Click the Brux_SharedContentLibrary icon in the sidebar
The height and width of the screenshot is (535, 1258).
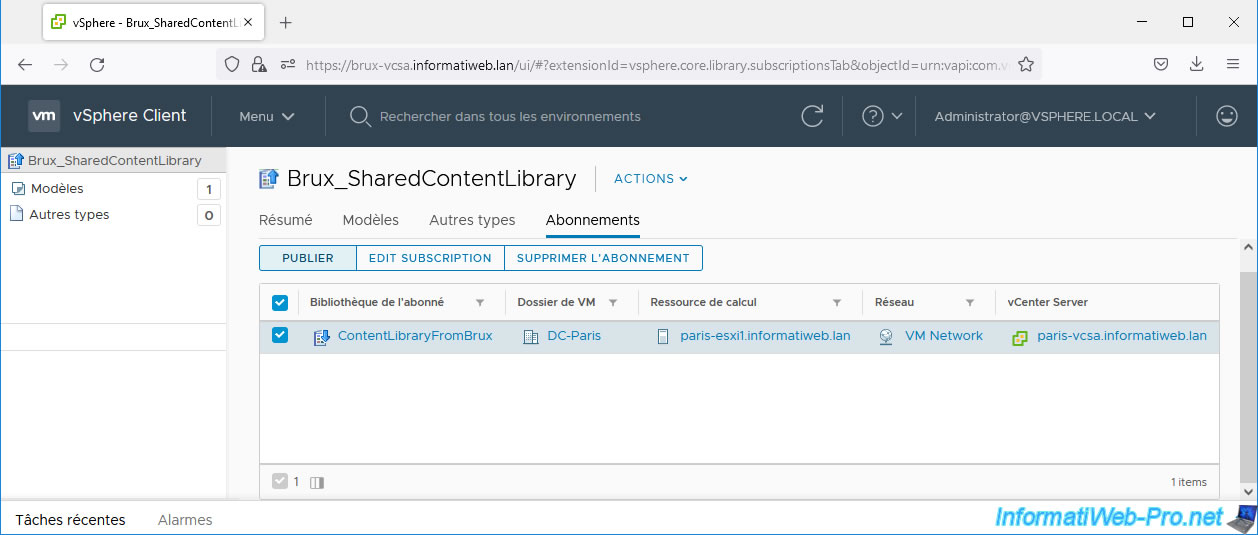tap(16, 160)
